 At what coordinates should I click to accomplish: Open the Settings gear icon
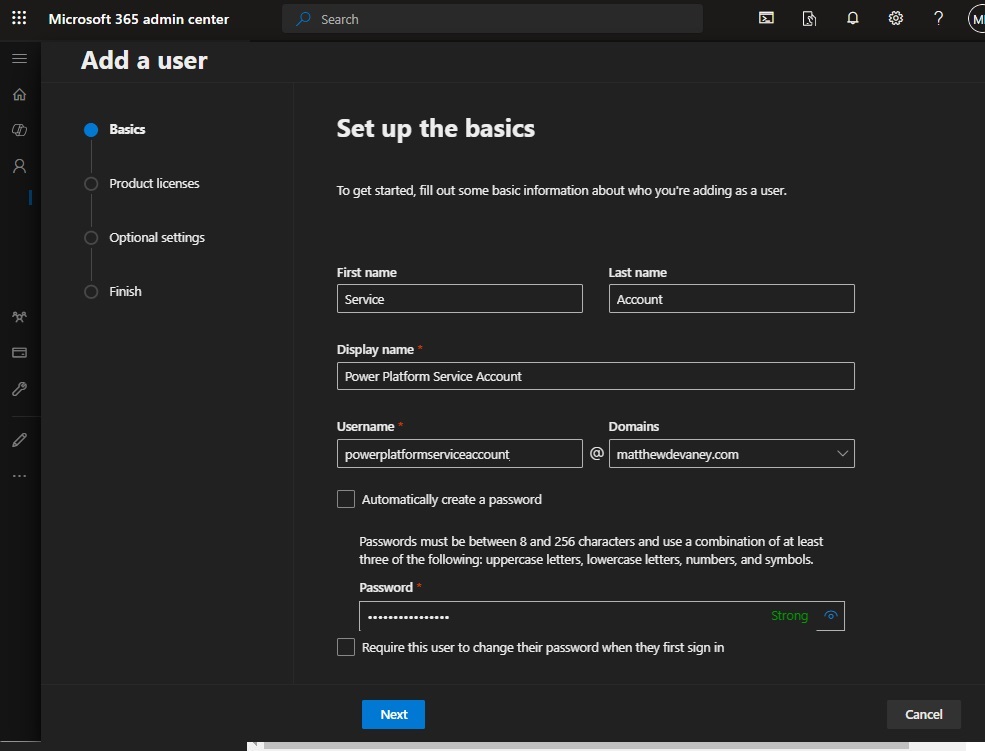pos(895,18)
